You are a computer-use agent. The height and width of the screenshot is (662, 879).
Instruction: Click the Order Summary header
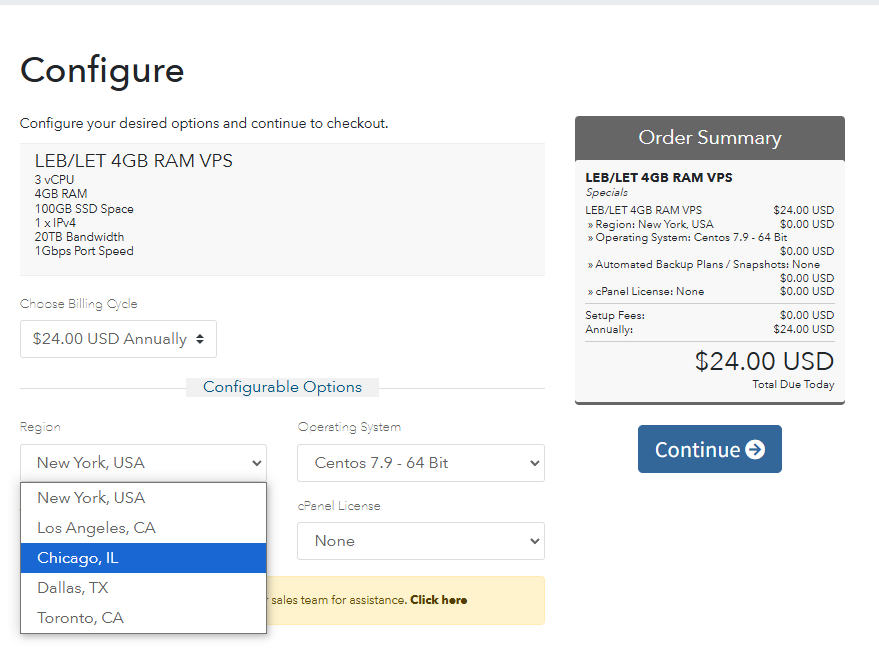pyautogui.click(x=709, y=138)
